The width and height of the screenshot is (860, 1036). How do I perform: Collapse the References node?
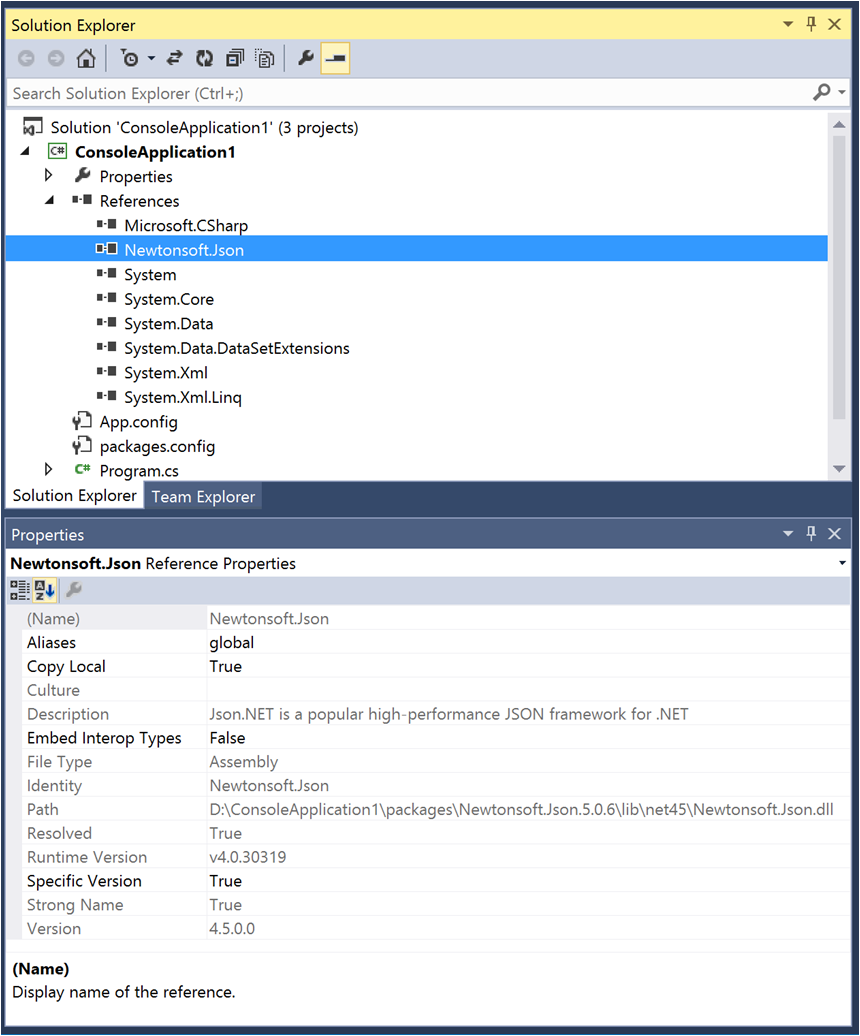click(x=48, y=201)
